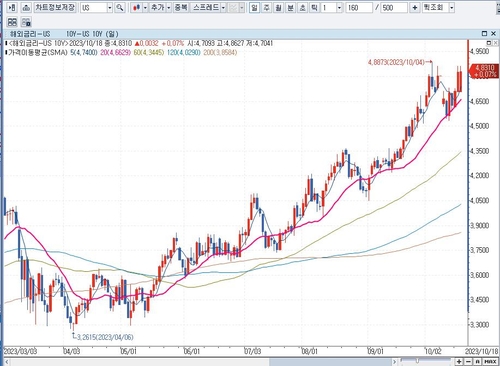The image size is (500, 366).
Task: Click the SMA 120 teal legend value
Action: point(184,52)
